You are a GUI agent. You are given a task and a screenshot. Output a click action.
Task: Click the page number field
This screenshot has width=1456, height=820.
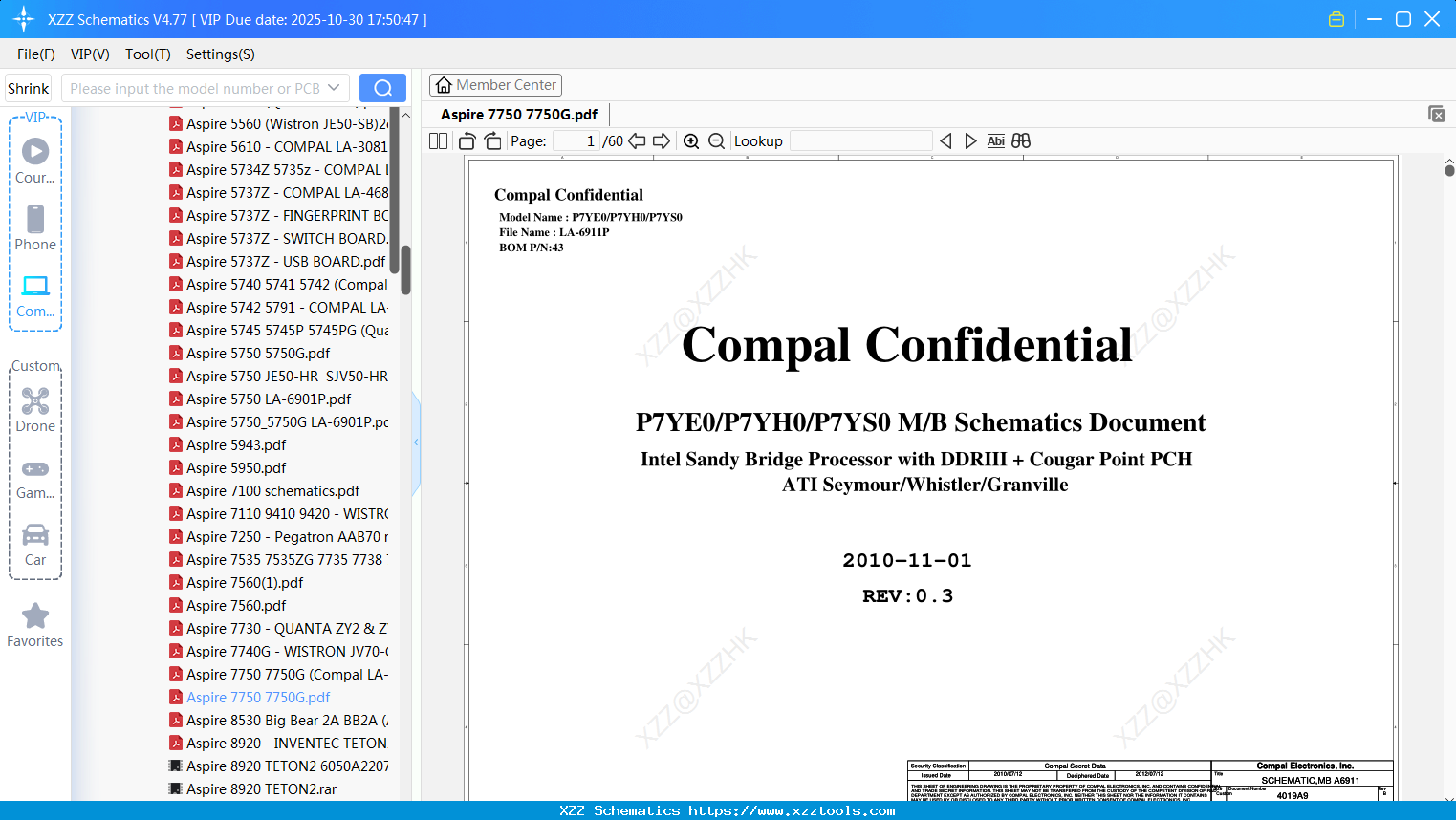click(x=576, y=141)
